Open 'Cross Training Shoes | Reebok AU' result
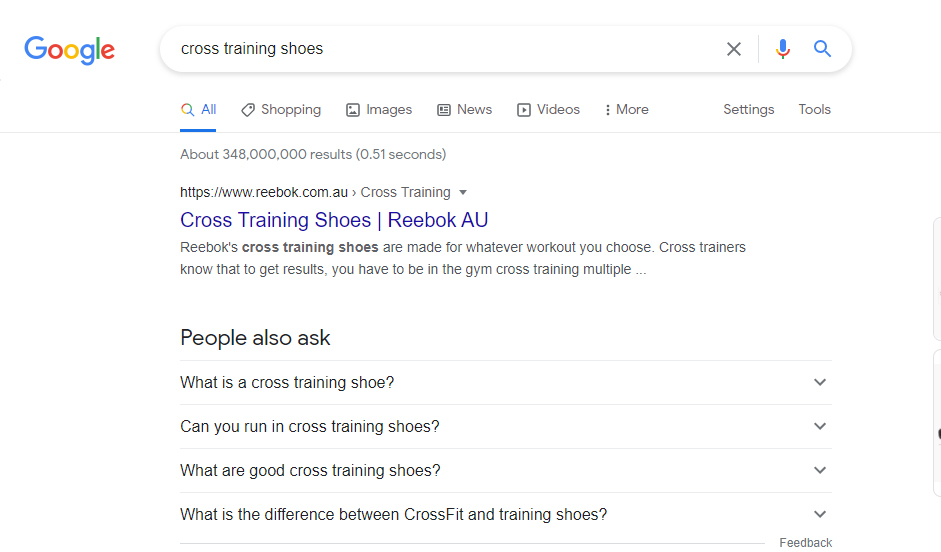 [x=334, y=220]
